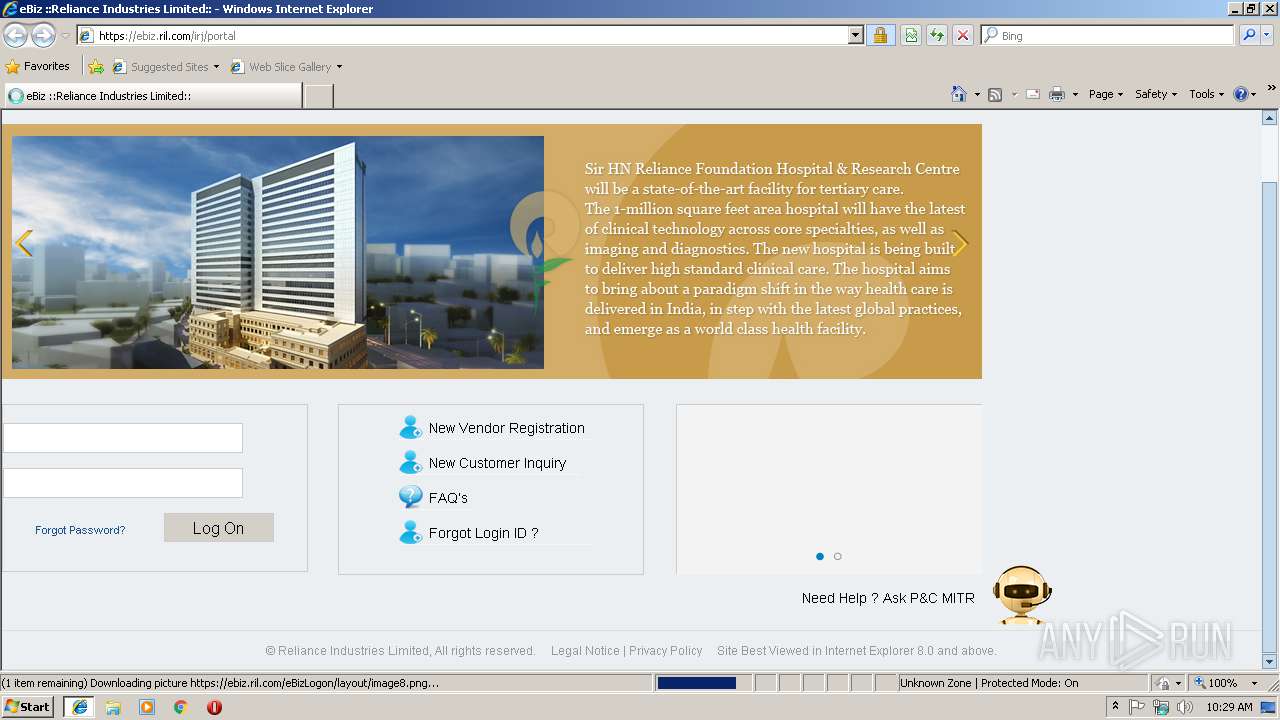Open New Vendor Registration link

tap(506, 428)
